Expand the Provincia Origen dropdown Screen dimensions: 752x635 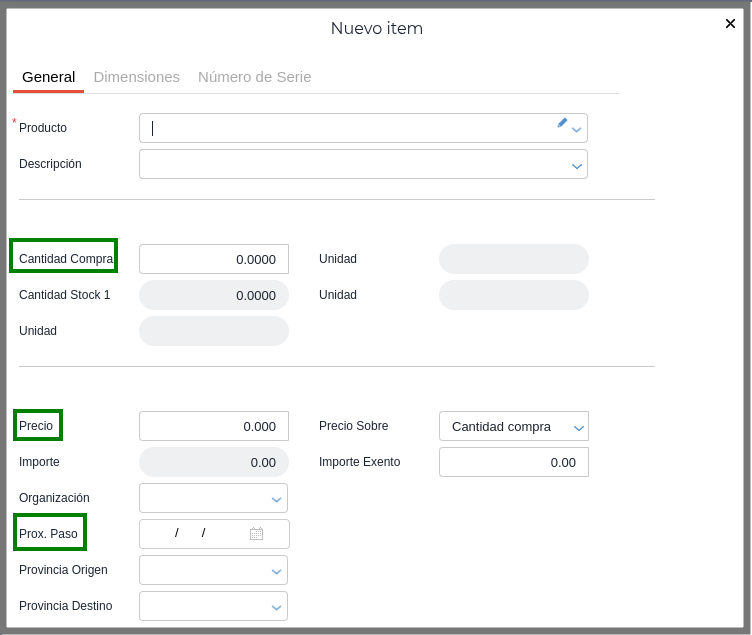pyautogui.click(x=277, y=571)
